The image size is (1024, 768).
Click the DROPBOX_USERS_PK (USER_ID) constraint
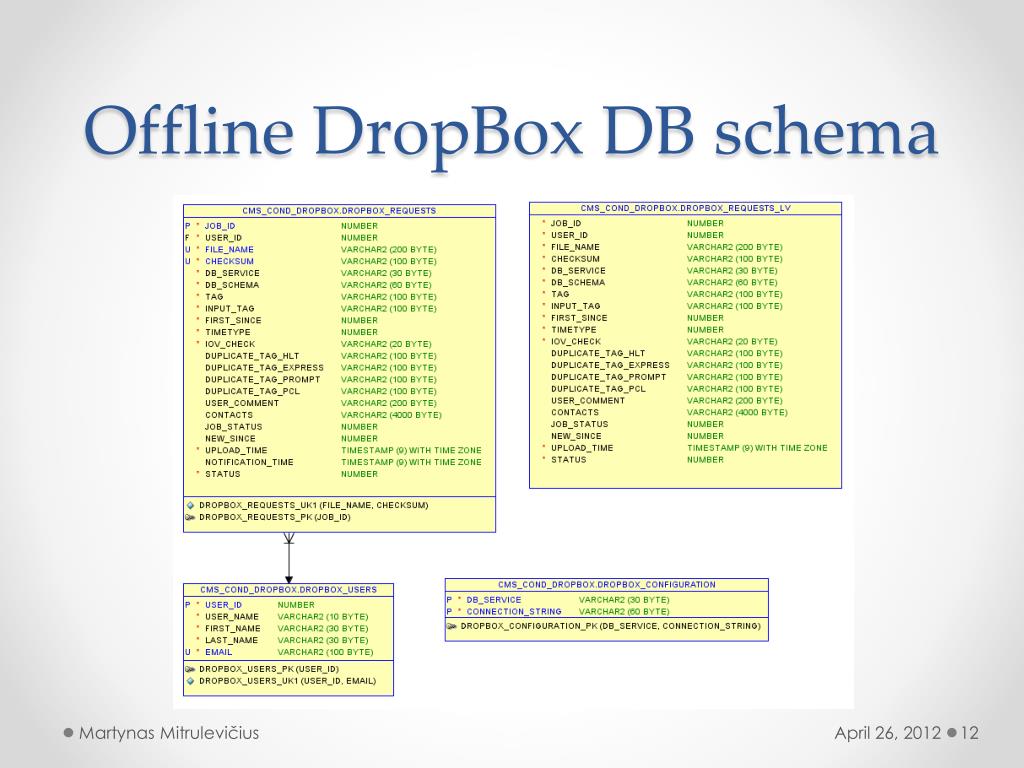(269, 669)
